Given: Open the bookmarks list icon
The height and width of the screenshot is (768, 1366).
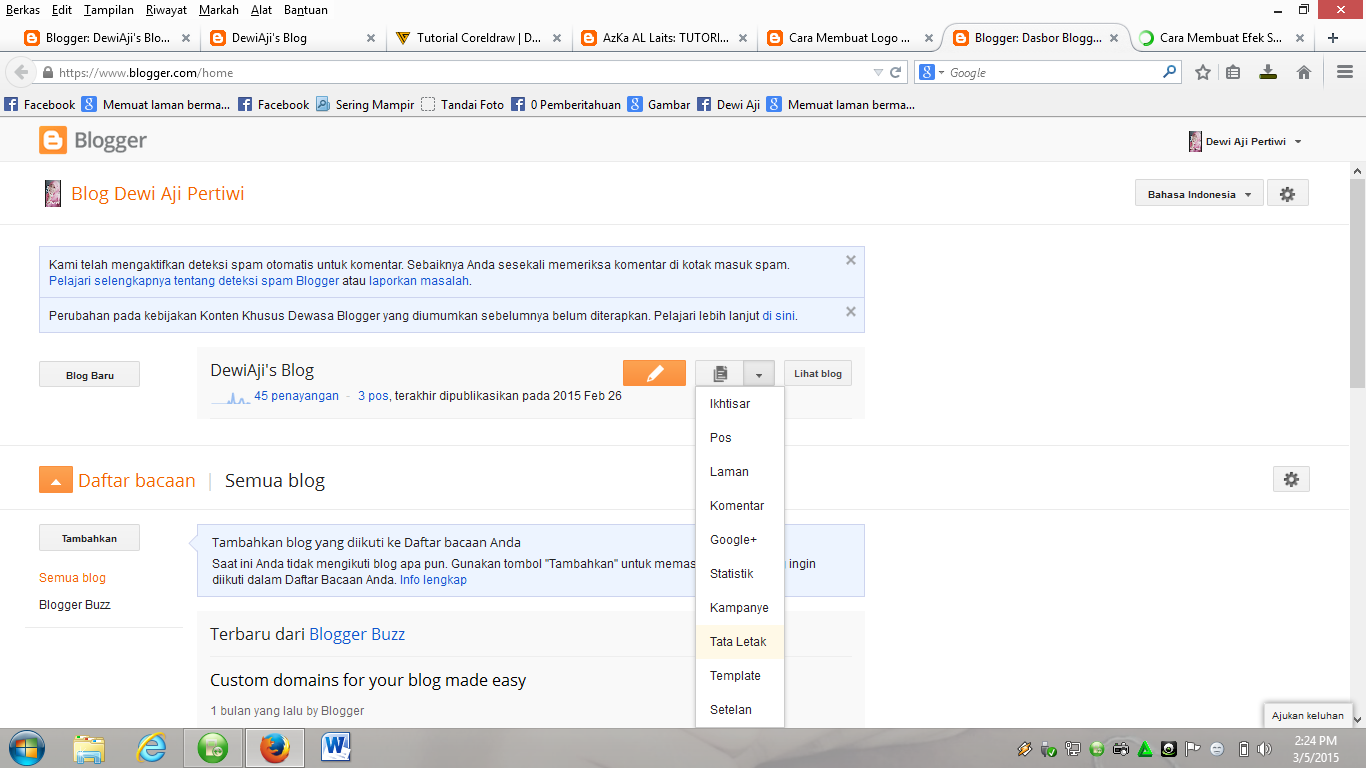Looking at the screenshot, I should tap(1233, 73).
